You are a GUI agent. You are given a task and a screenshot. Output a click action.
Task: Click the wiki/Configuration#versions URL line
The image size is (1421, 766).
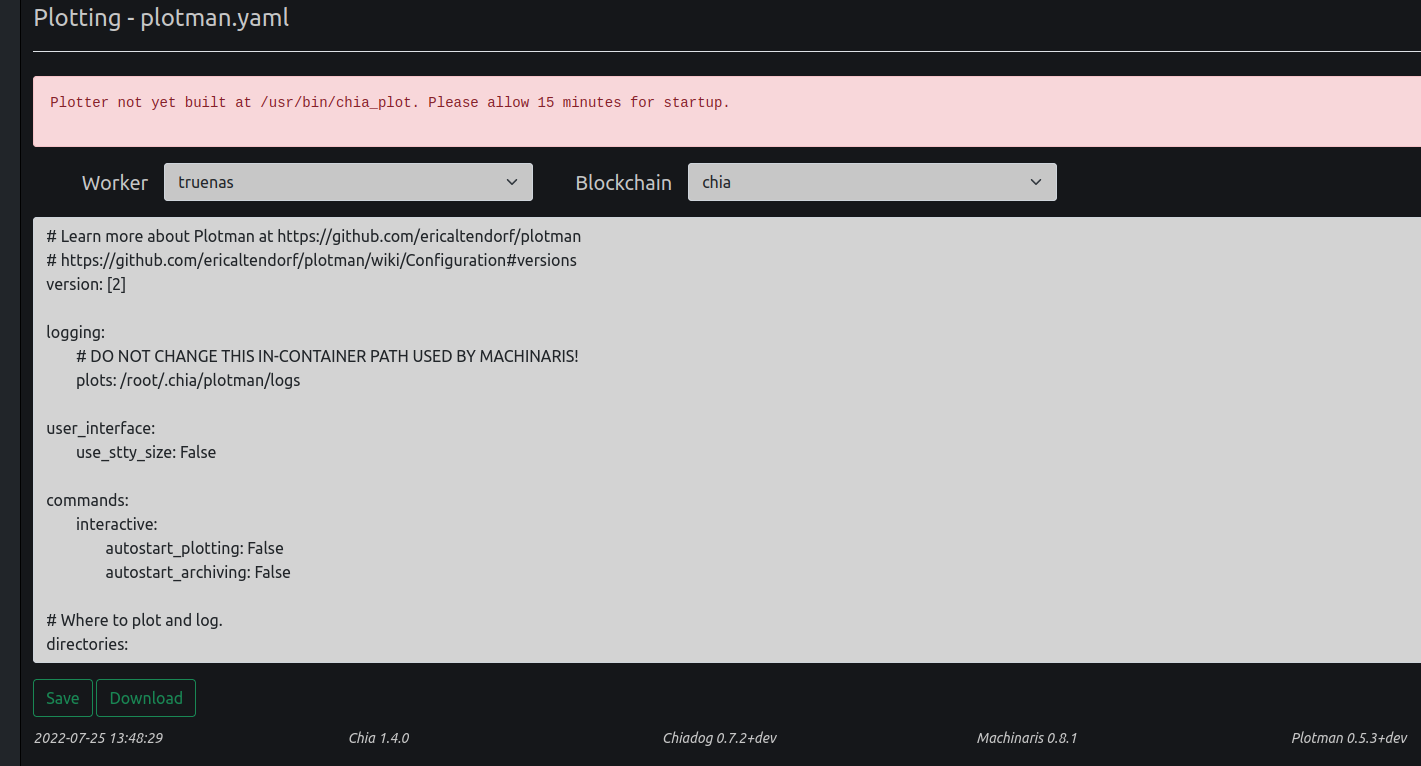pyautogui.click(x=311, y=260)
